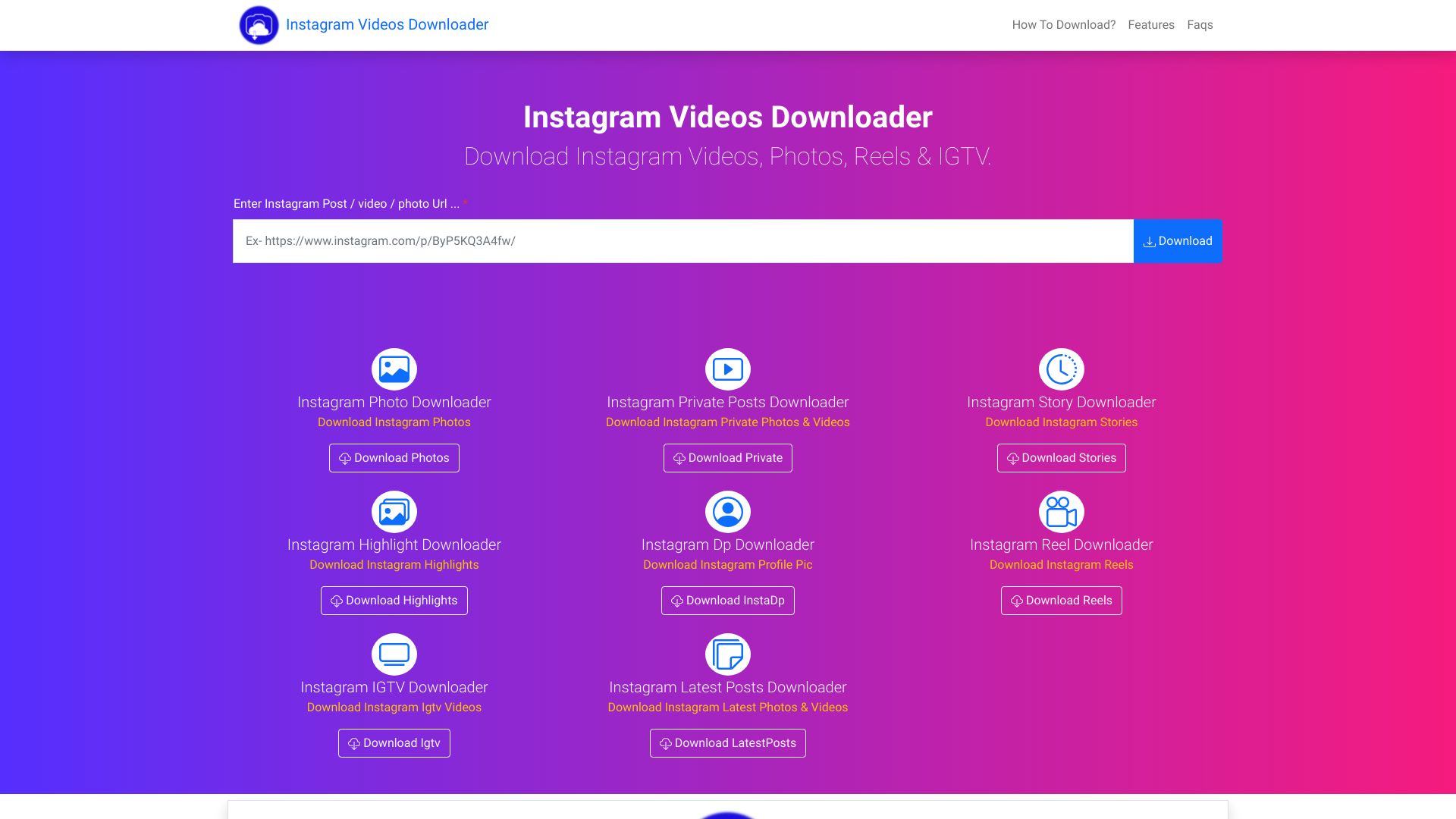Screen dimensions: 1456x819
Task: Click the Latest Posts stacked pages icon
Action: (728, 654)
